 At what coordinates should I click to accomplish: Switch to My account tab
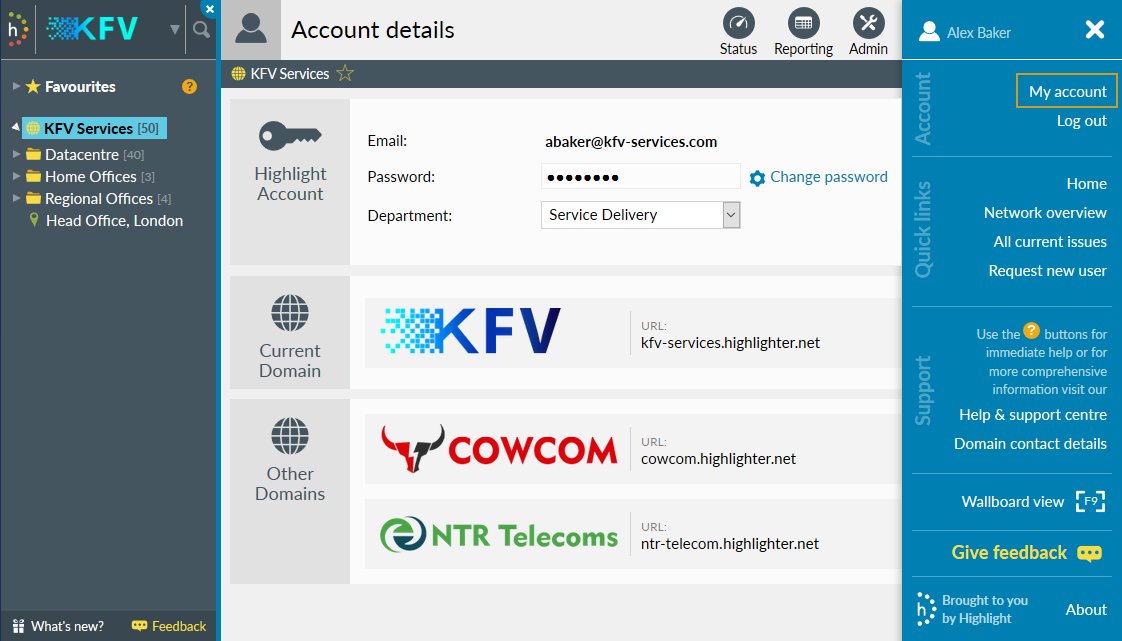[1066, 90]
